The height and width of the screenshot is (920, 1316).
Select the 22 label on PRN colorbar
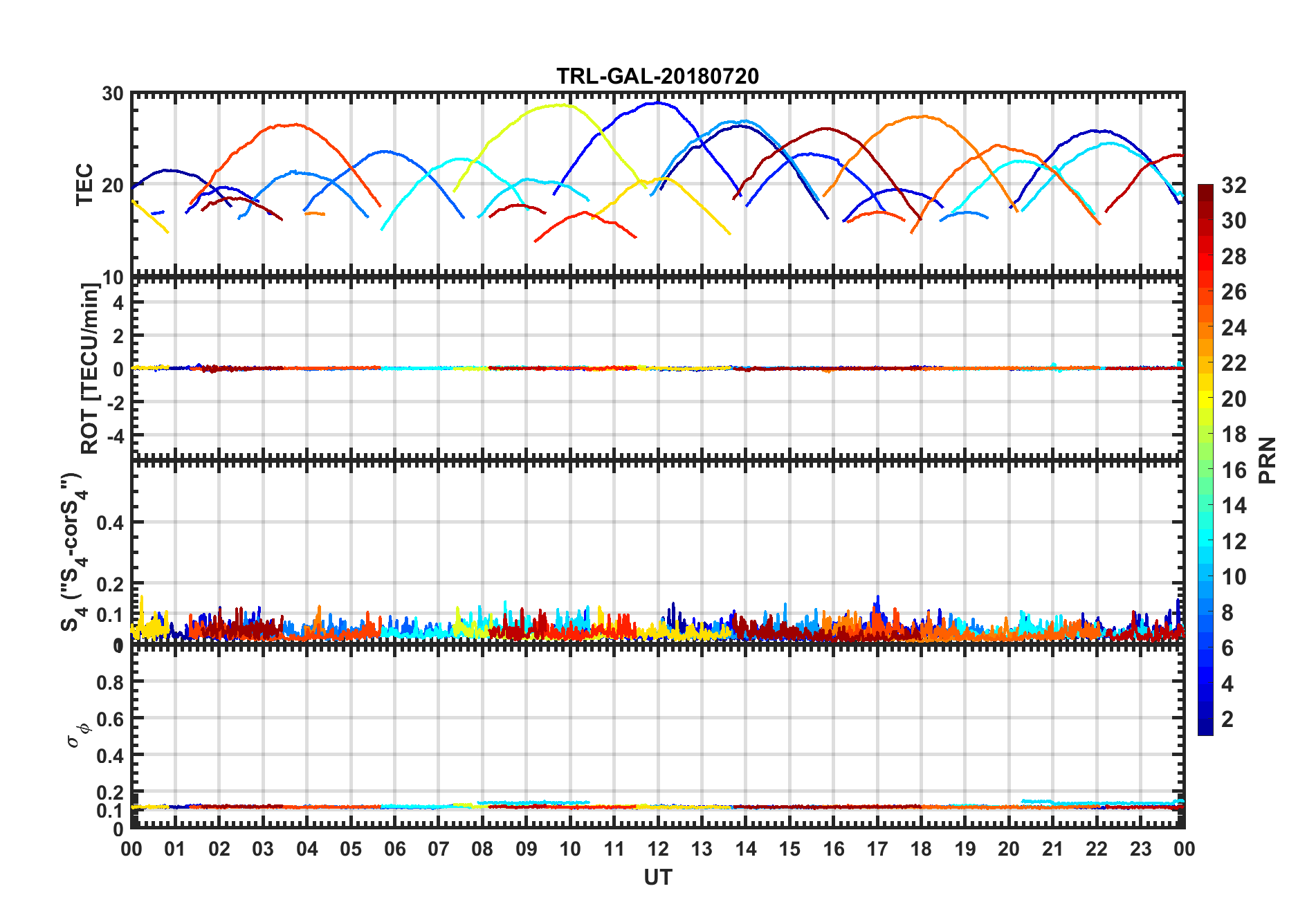pyautogui.click(x=1234, y=362)
